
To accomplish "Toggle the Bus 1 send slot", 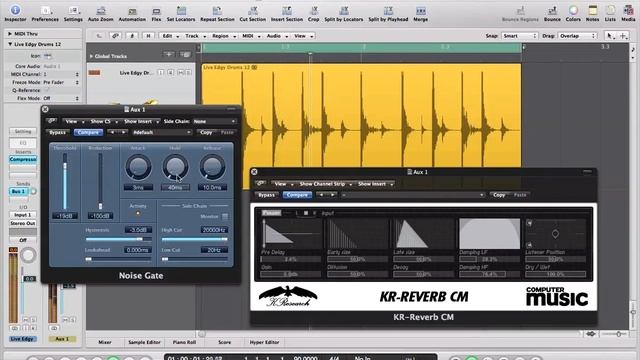I will [x=18, y=191].
